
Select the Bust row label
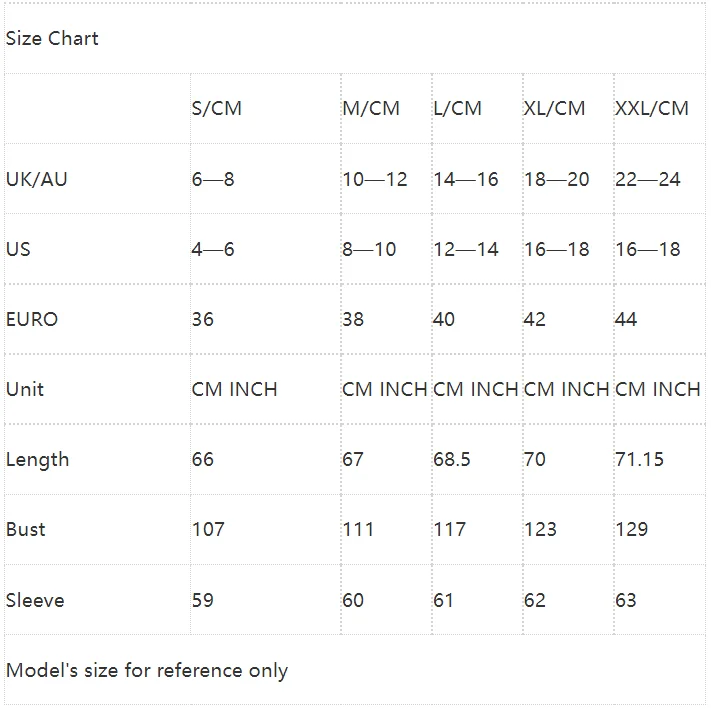(26, 529)
